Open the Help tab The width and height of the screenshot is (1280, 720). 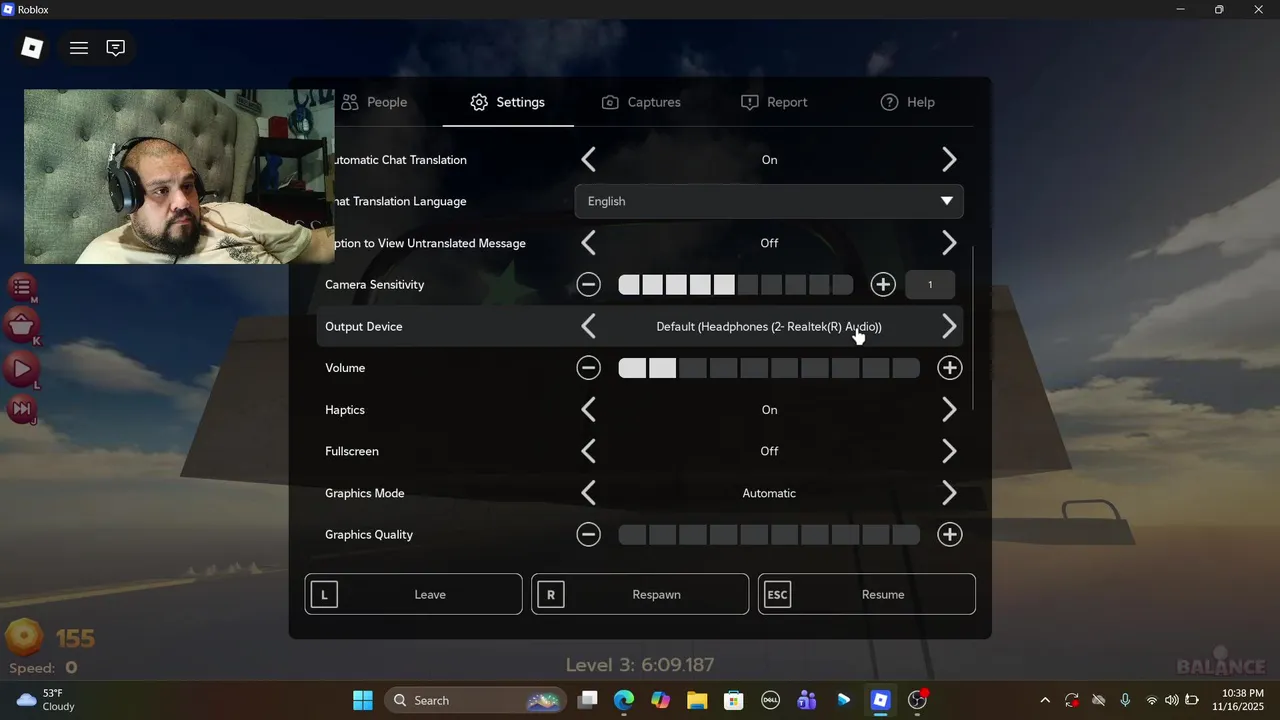907,102
